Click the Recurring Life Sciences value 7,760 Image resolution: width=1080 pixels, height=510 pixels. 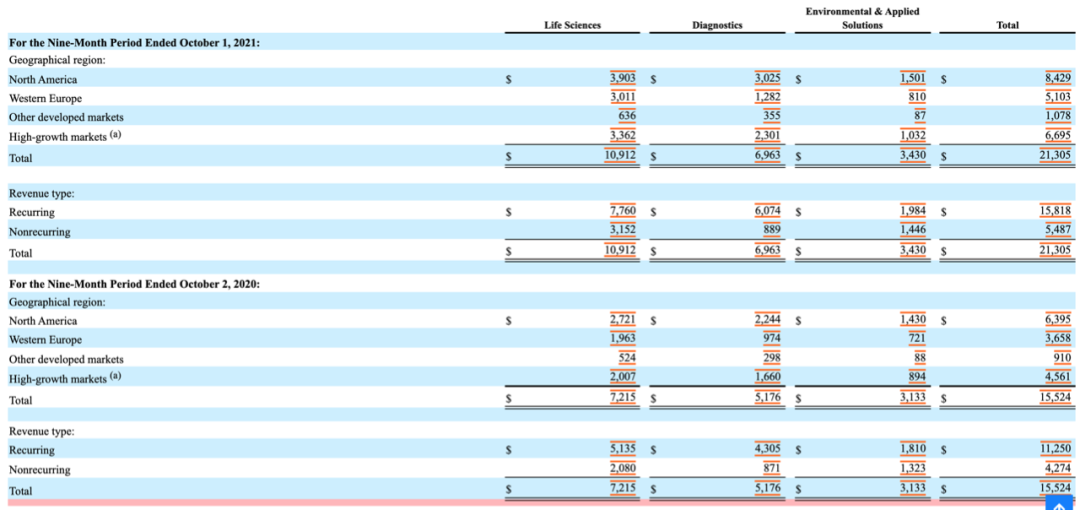(622, 212)
